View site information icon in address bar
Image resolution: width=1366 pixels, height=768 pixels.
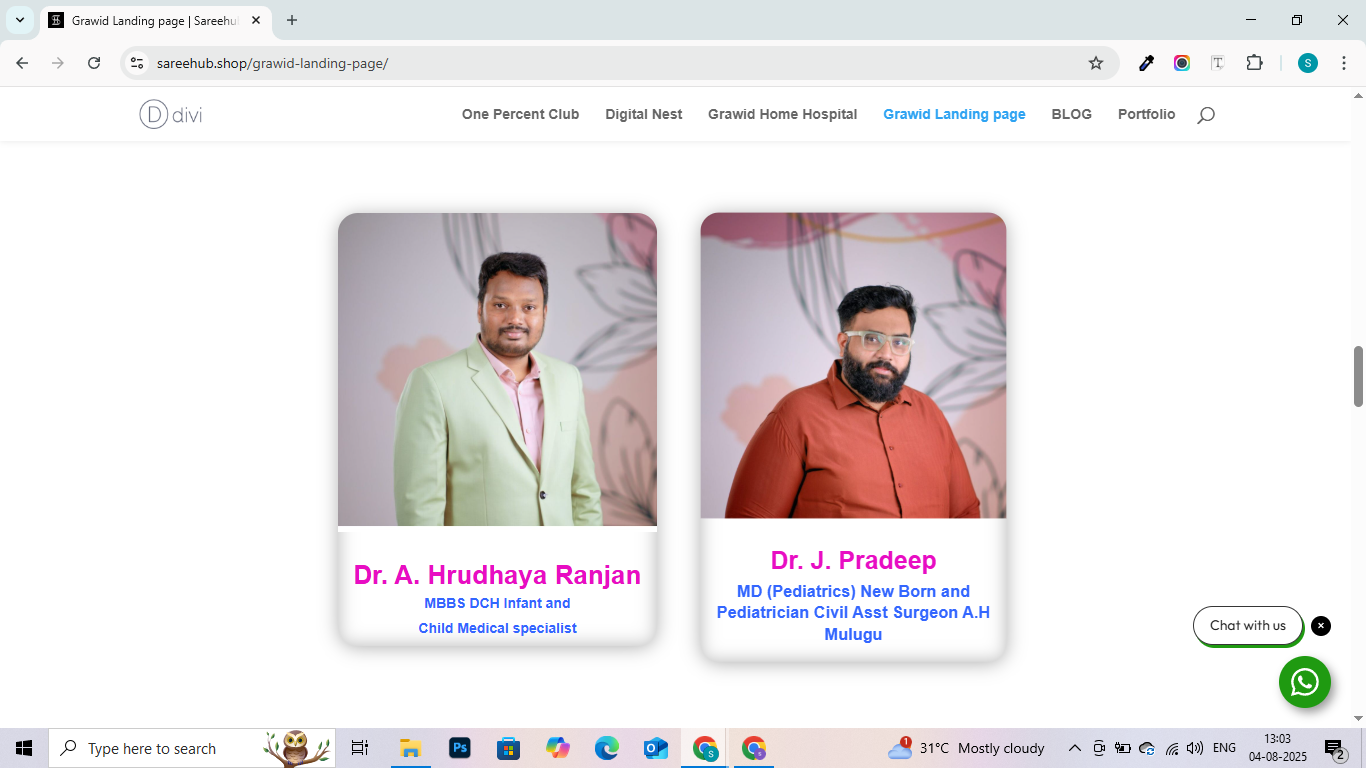coord(138,63)
